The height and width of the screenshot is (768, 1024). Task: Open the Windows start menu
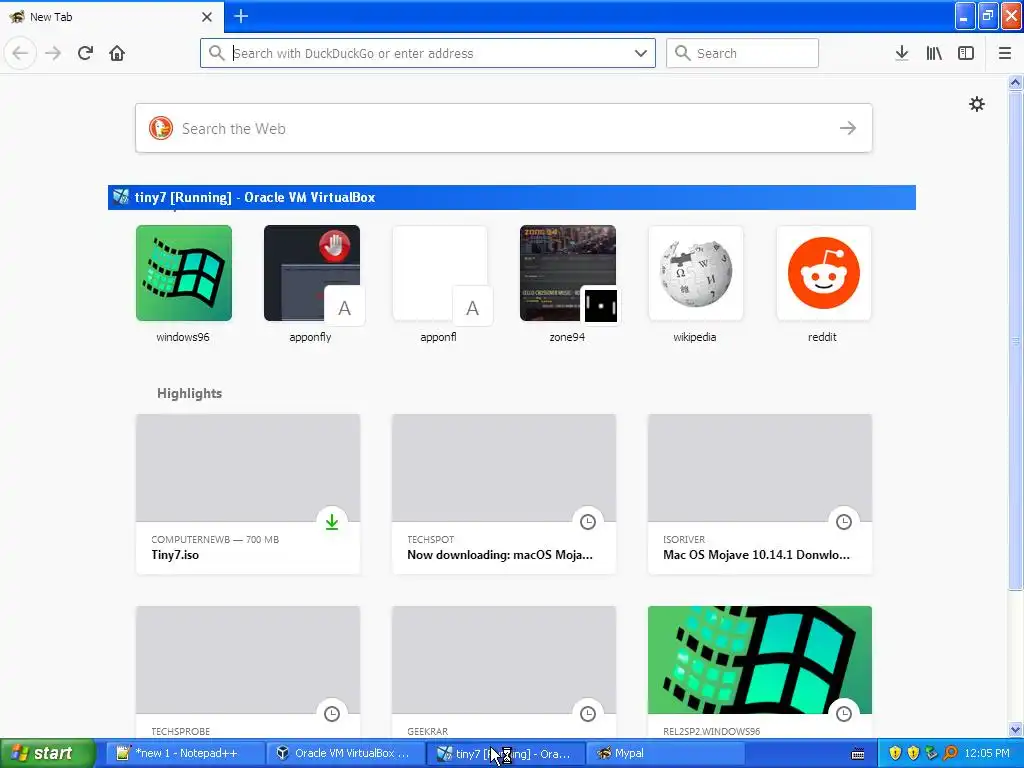click(x=48, y=753)
